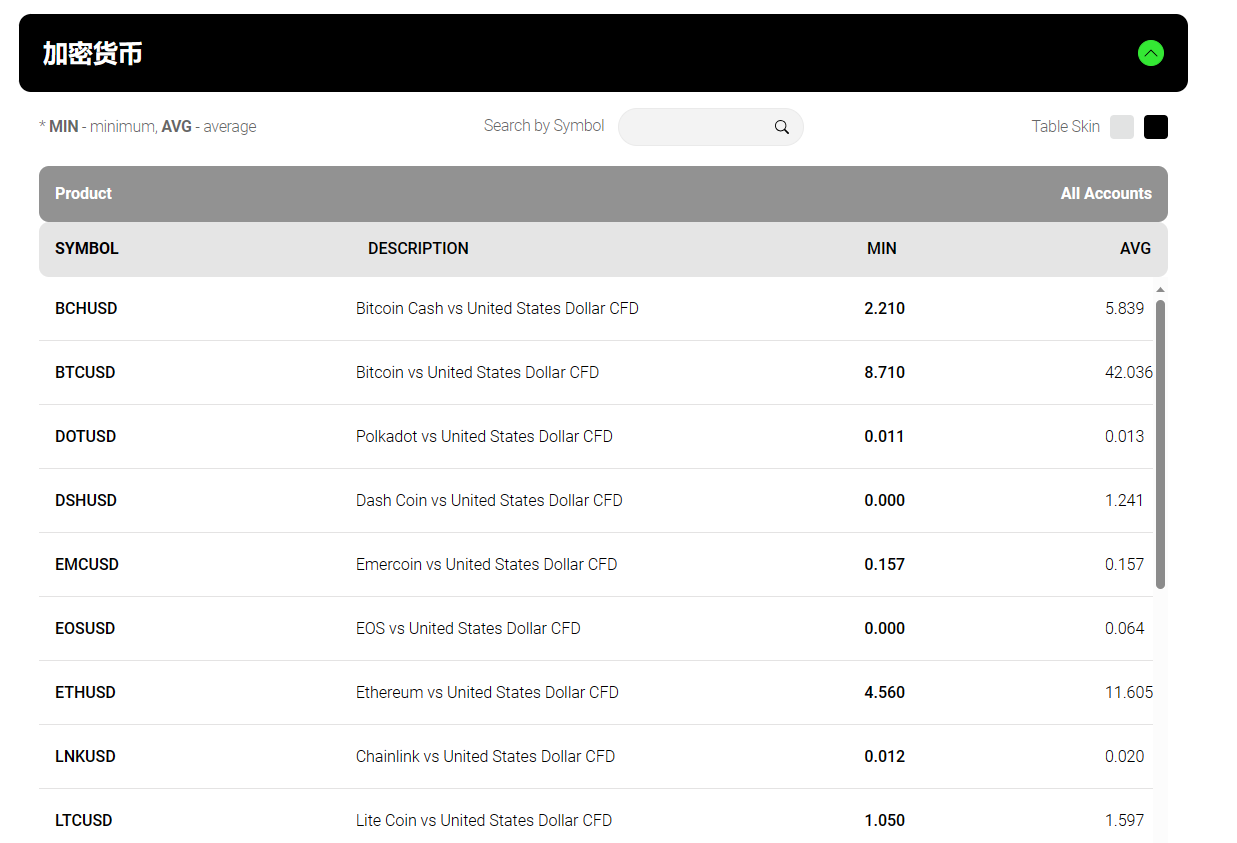Click EOSUSD average value 0.064

pos(1125,629)
